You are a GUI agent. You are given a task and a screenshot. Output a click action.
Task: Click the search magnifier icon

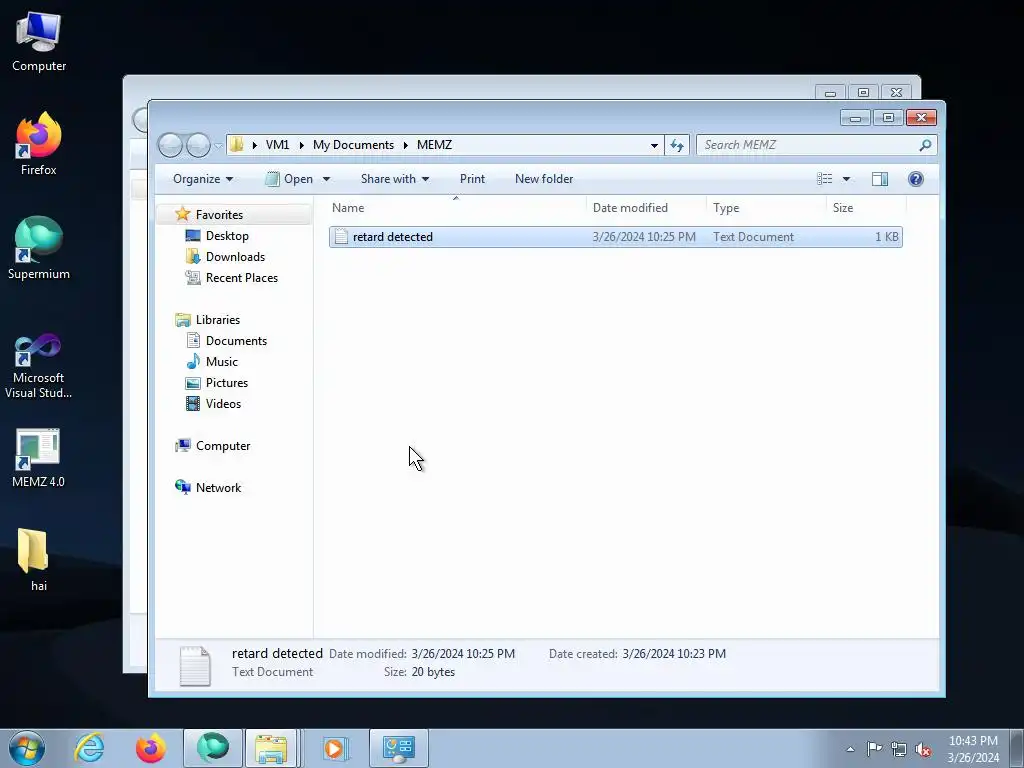pos(925,145)
